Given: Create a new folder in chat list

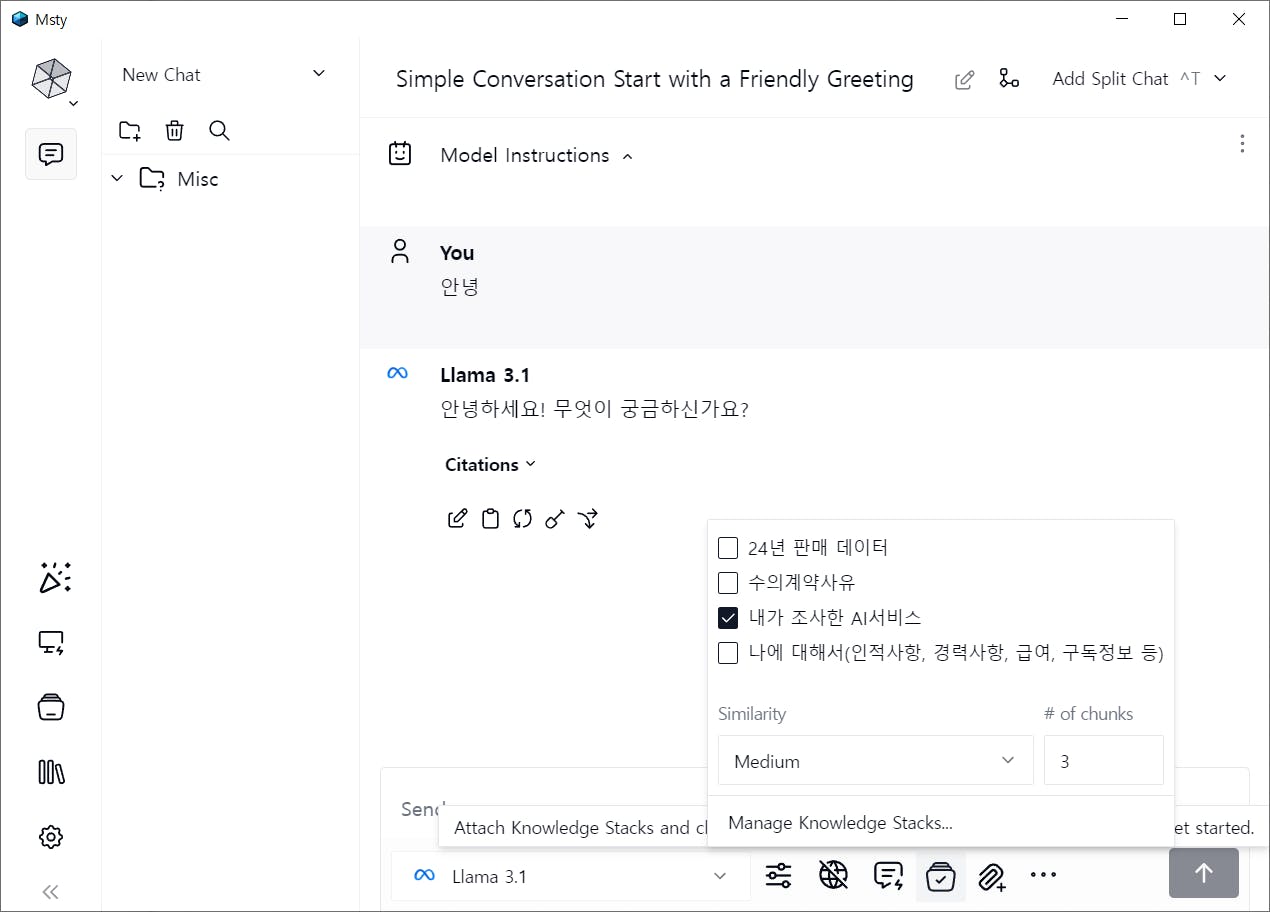Looking at the screenshot, I should pos(130,131).
